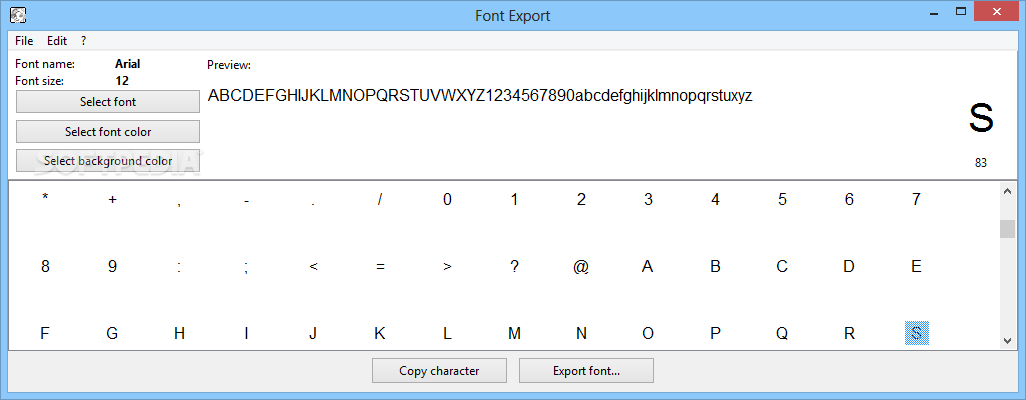The height and width of the screenshot is (400, 1026).
Task: Select the colon : character
Action: point(179,268)
